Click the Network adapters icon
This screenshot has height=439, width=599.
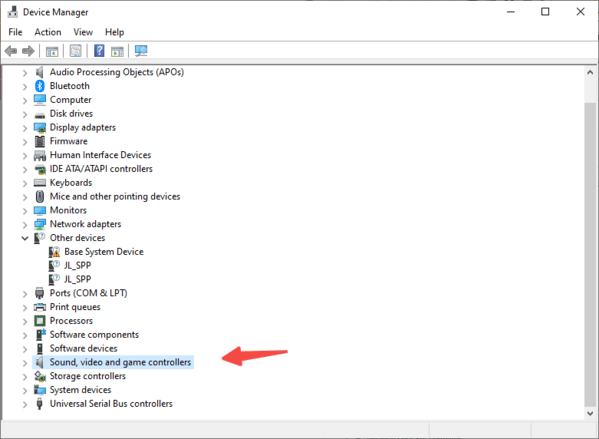pos(40,224)
